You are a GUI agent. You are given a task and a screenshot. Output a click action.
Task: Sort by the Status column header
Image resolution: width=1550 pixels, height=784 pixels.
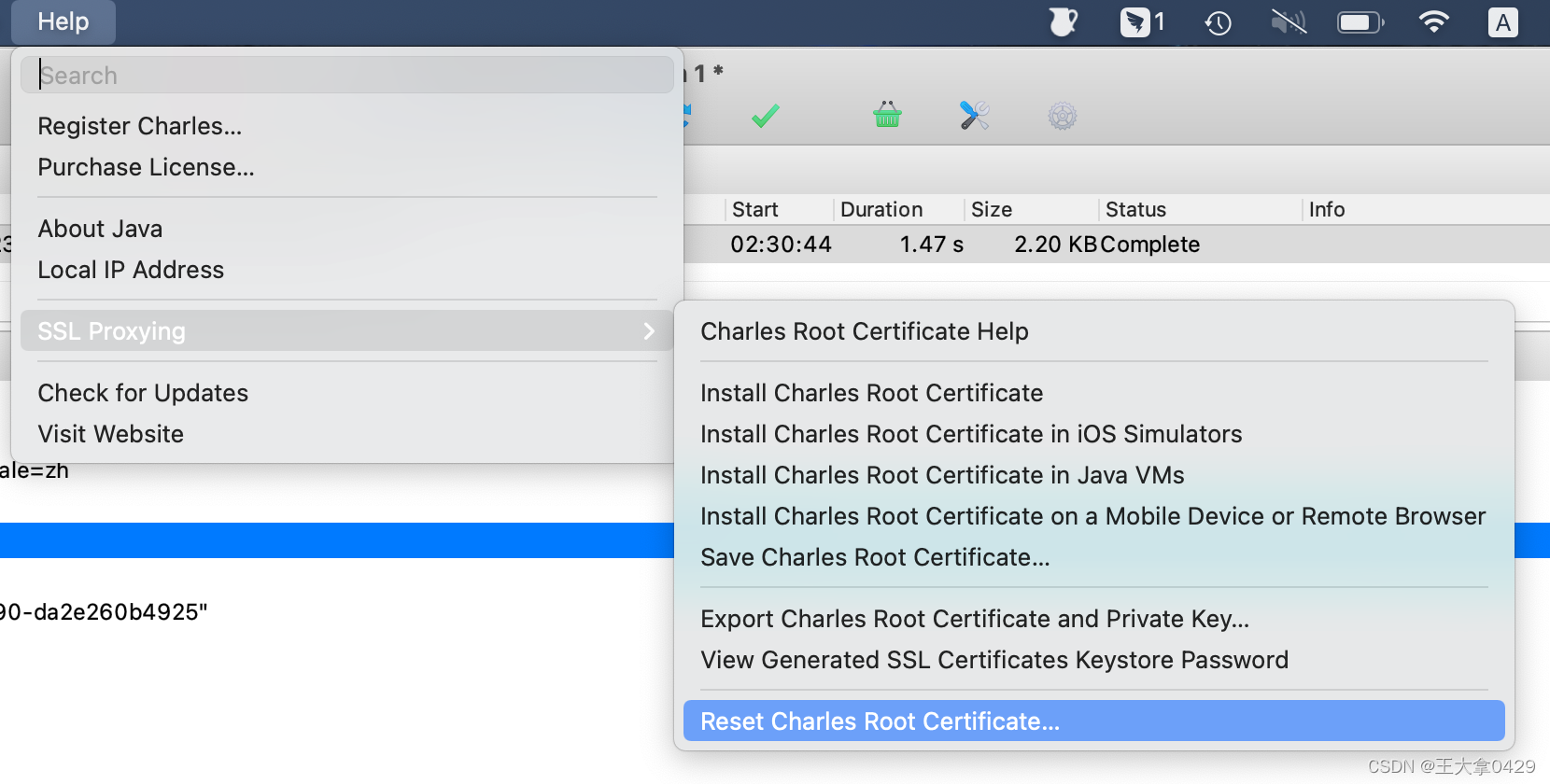click(x=1200, y=209)
